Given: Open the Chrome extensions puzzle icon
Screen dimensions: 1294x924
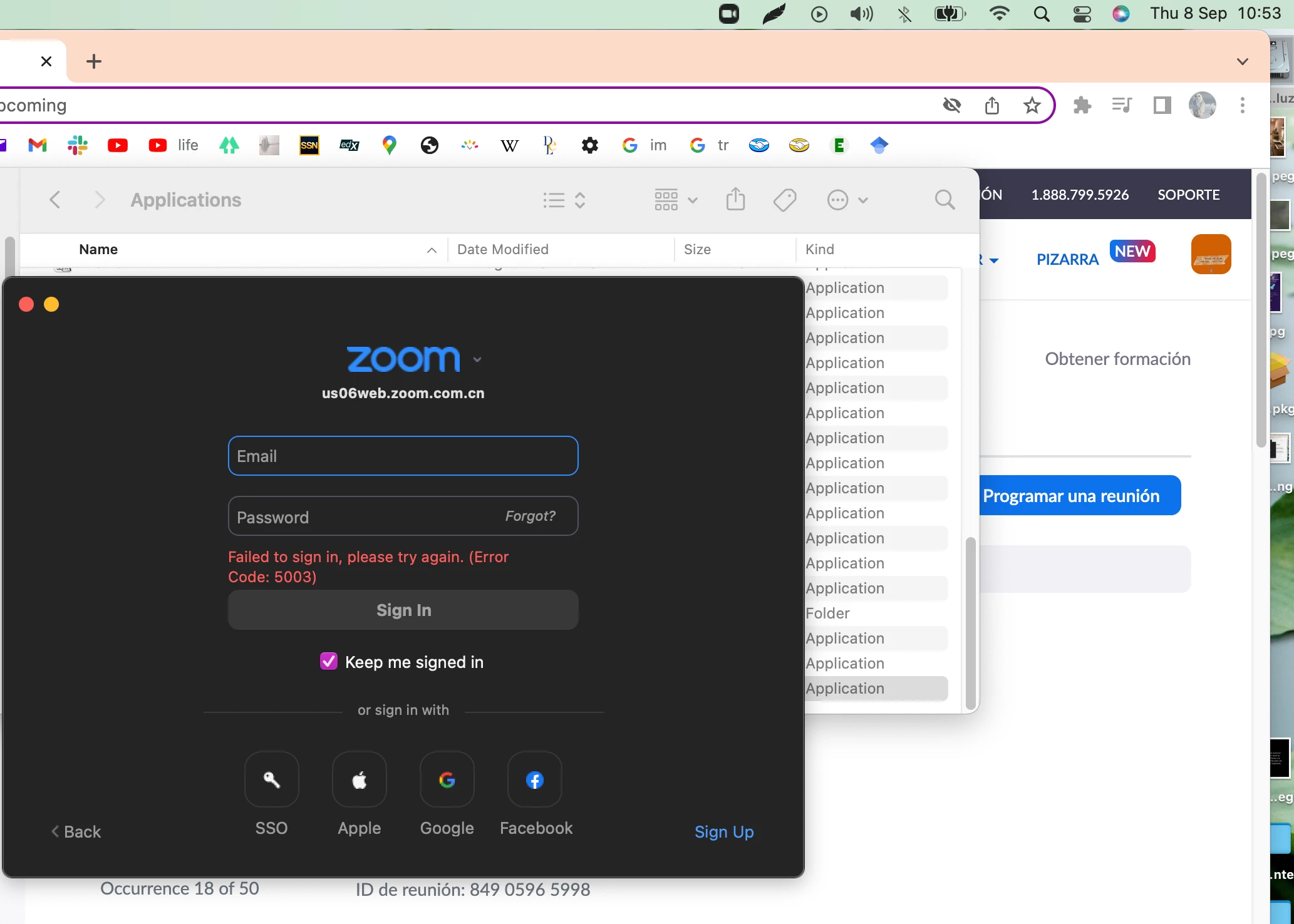Looking at the screenshot, I should click(x=1082, y=105).
